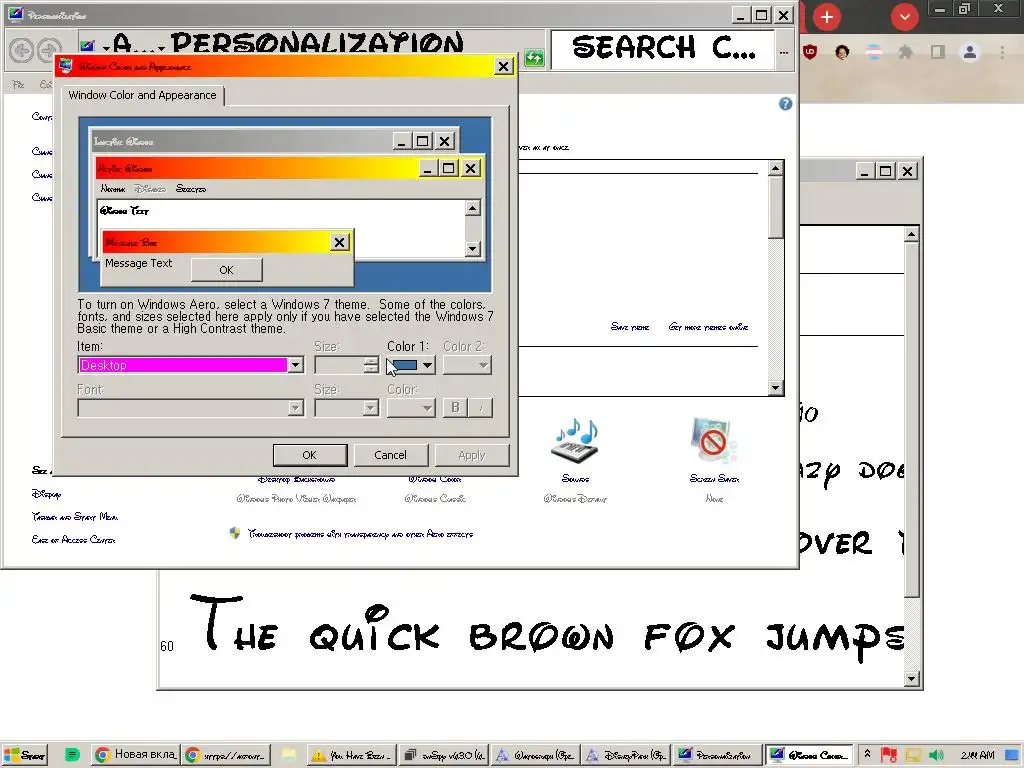Click the speaker volume icon in system tray

[935, 755]
